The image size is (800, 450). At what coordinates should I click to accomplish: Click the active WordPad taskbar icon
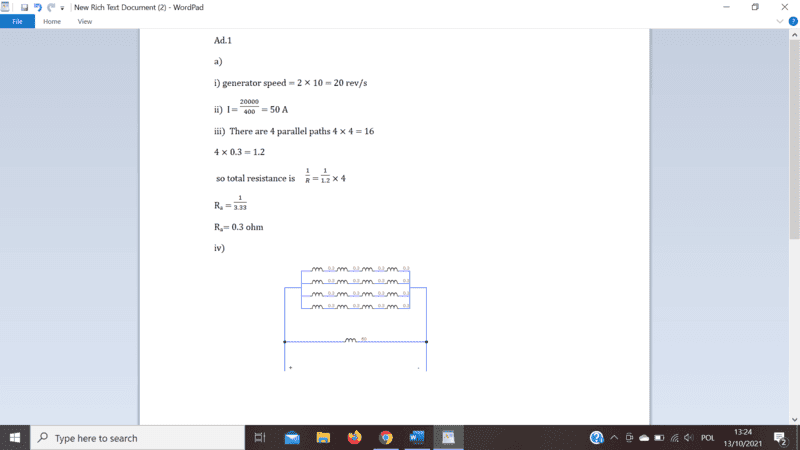pyautogui.click(x=448, y=438)
